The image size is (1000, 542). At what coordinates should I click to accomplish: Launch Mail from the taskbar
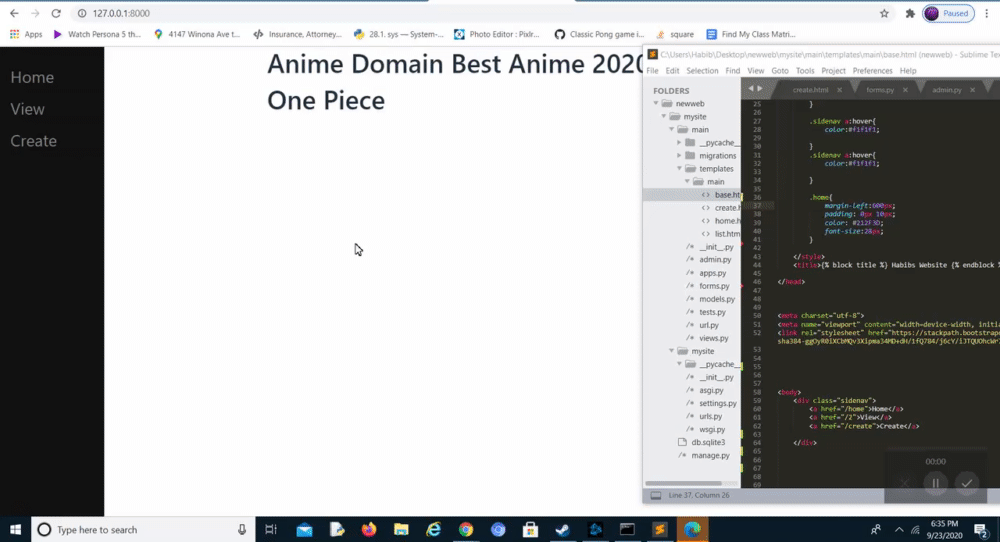pyautogui.click(x=304, y=529)
